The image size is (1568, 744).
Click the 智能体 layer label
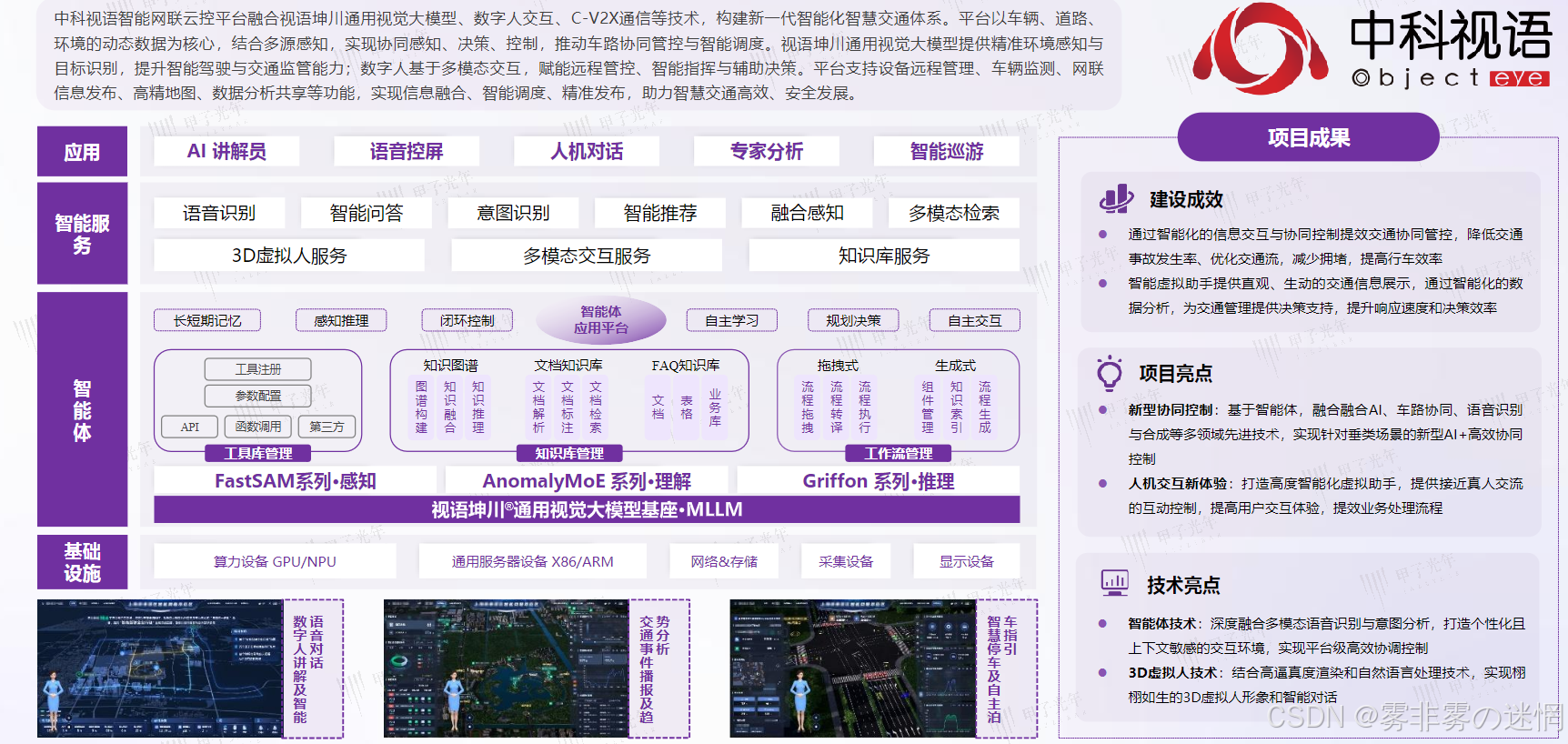[82, 409]
